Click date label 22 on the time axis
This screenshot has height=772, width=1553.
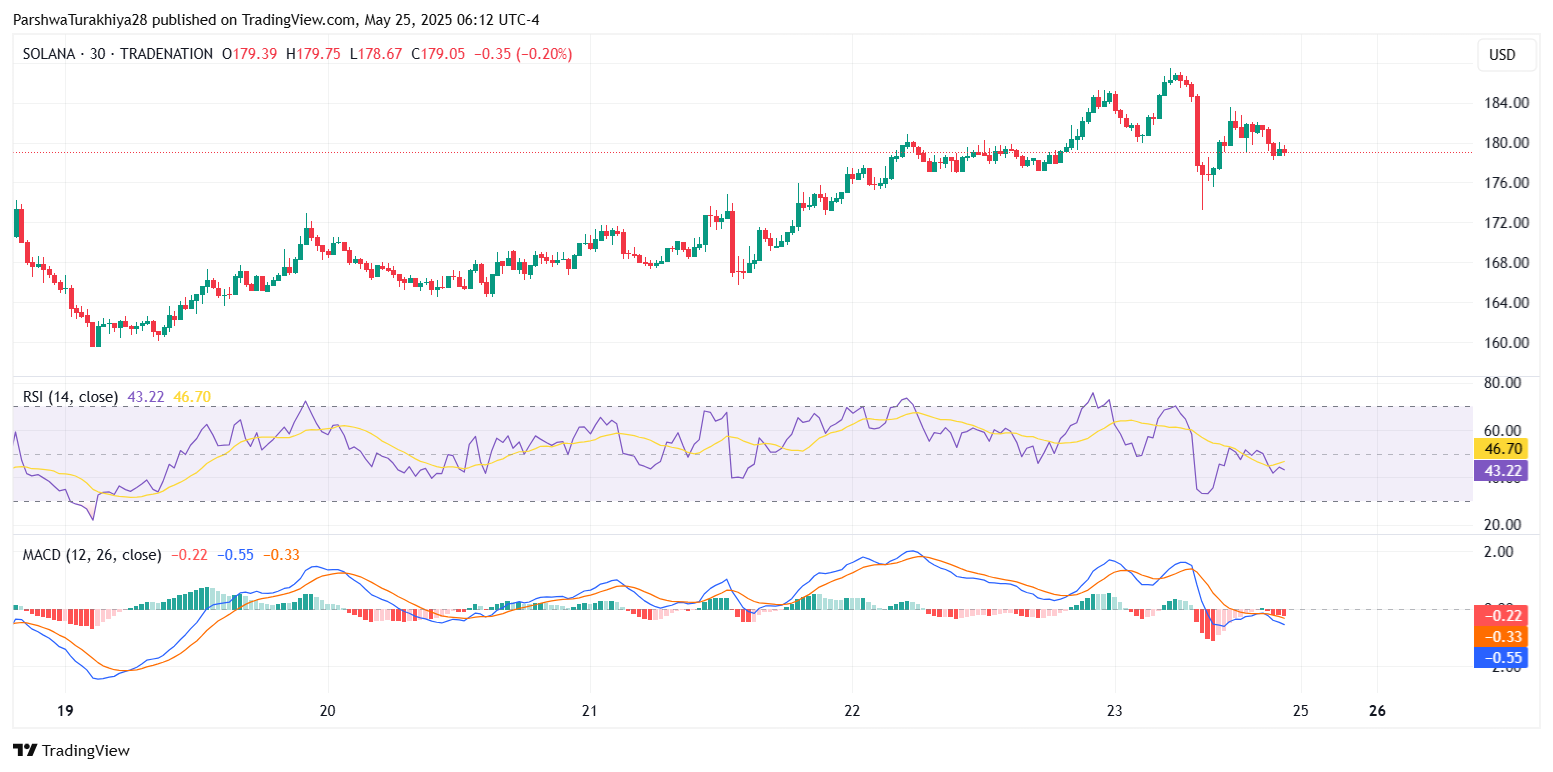[851, 711]
